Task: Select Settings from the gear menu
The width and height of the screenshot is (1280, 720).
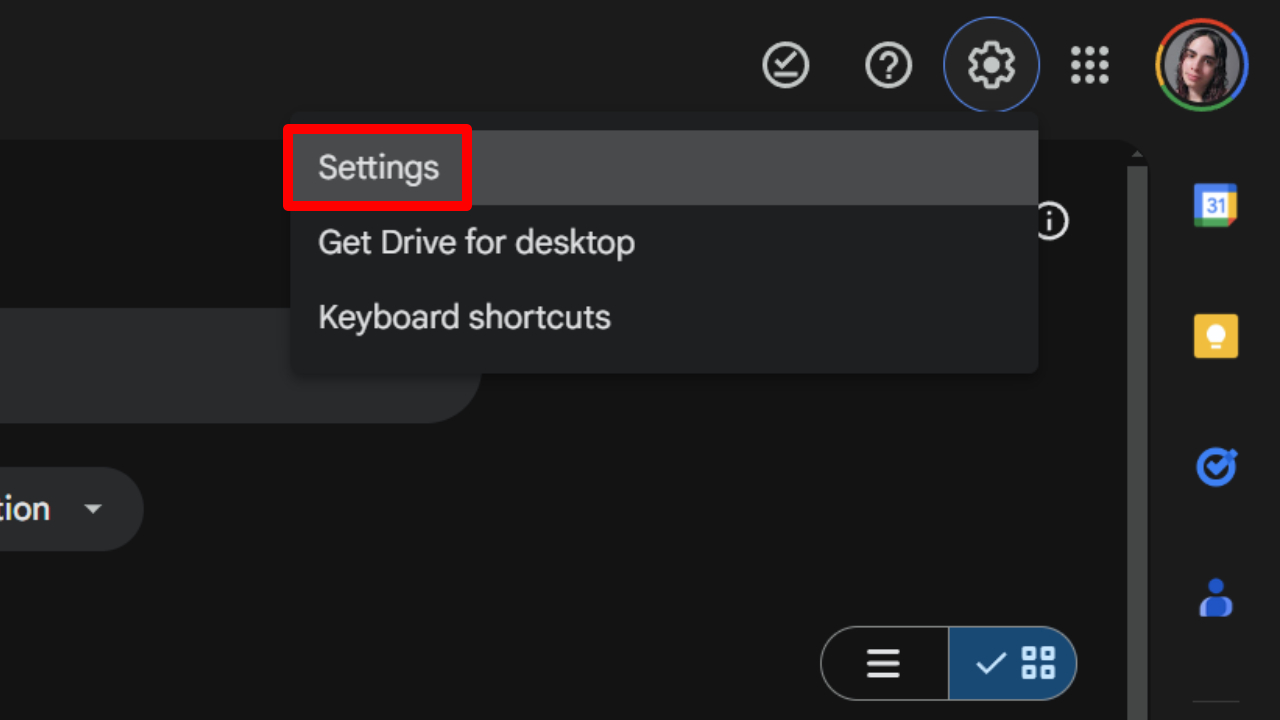Action: pos(378,168)
